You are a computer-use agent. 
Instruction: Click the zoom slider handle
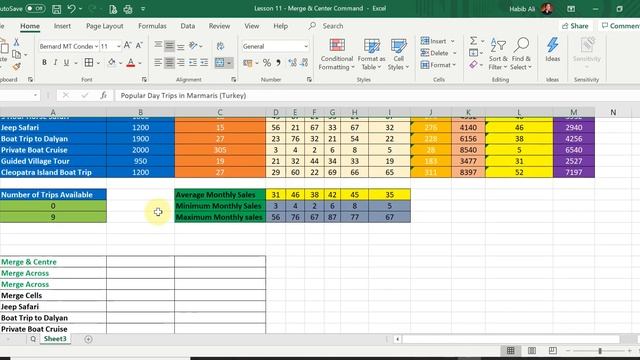600,351
